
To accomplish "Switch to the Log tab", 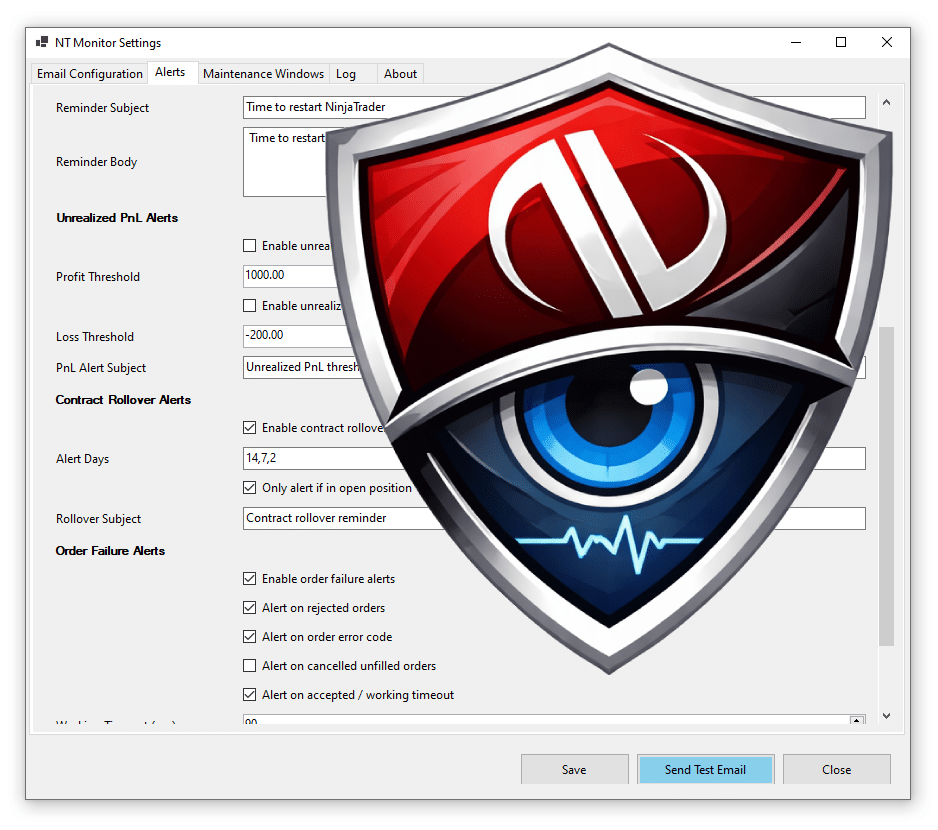I will click(345, 73).
